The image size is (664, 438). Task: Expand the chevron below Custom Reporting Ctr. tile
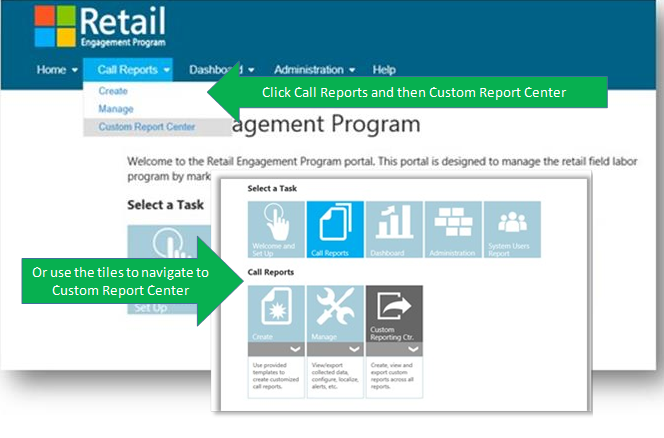[413, 351]
